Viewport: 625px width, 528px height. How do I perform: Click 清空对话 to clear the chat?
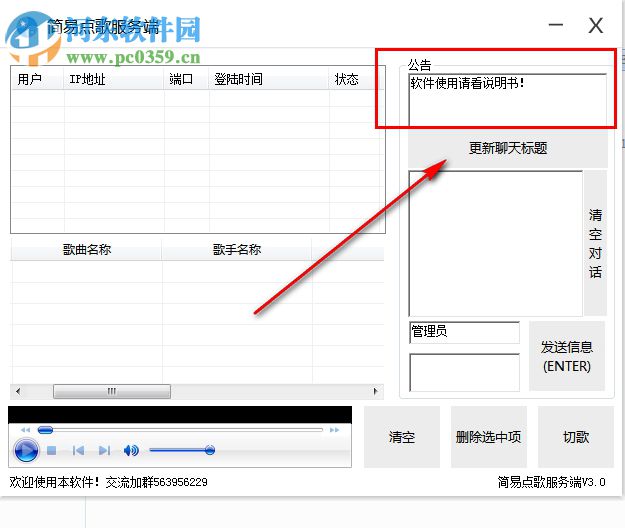pos(595,243)
